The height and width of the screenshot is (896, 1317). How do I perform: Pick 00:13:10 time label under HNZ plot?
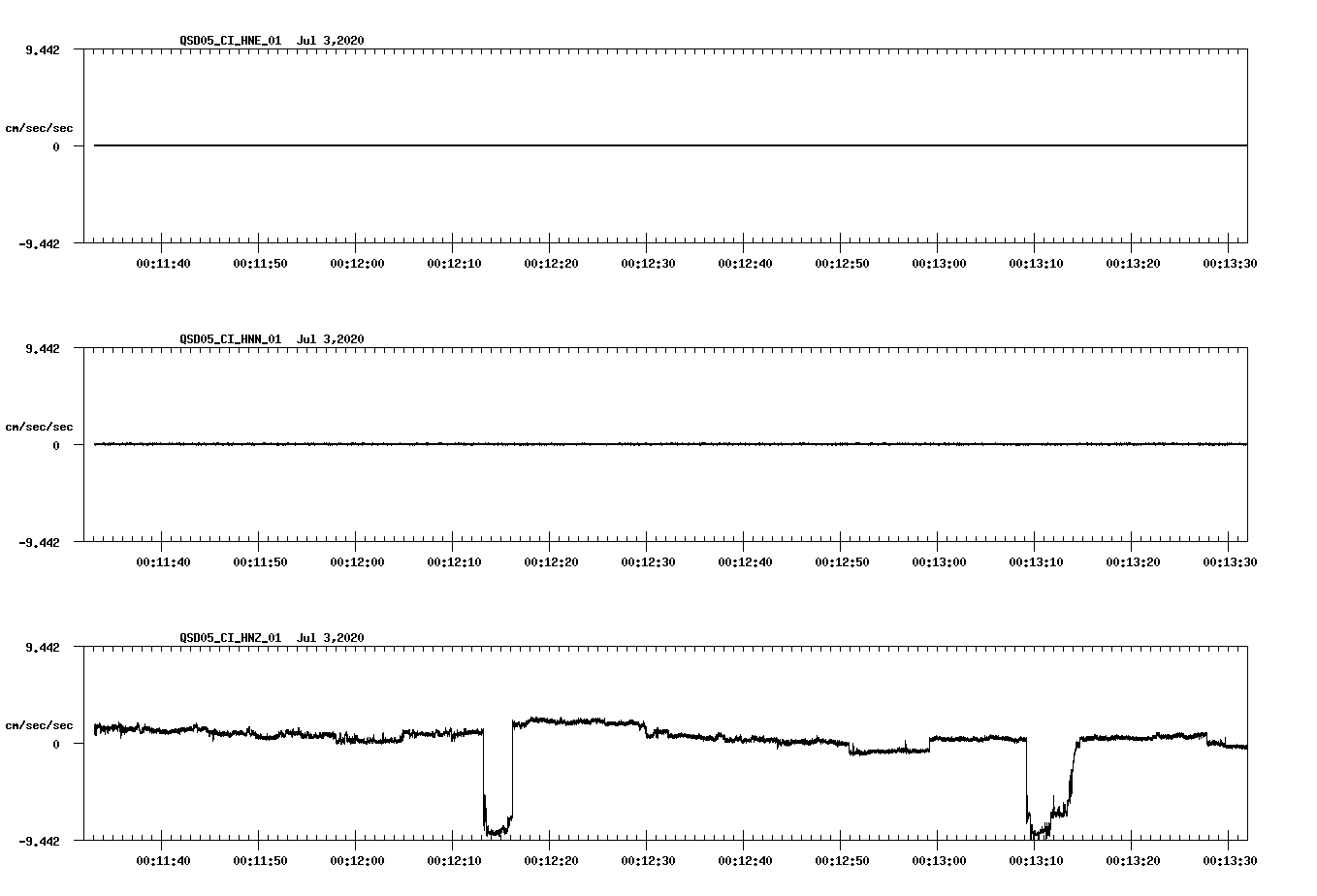(1036, 861)
